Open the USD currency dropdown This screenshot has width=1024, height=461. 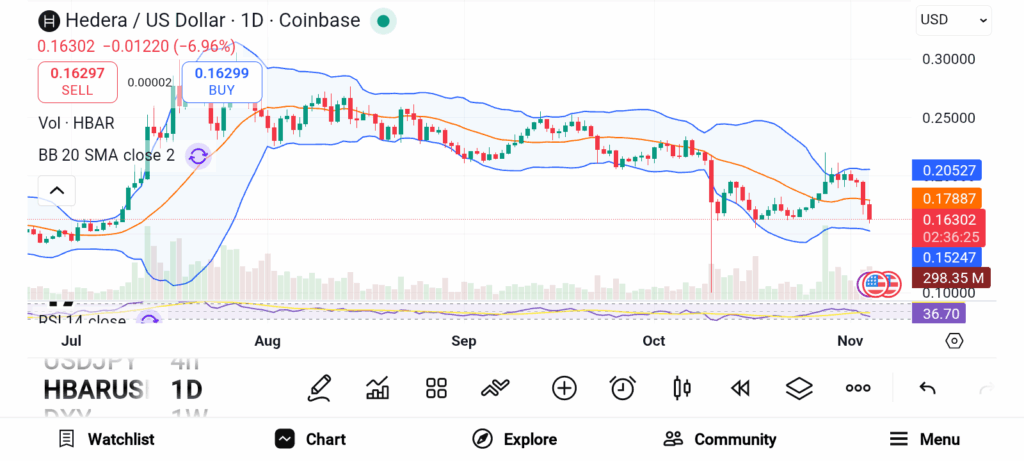click(953, 19)
